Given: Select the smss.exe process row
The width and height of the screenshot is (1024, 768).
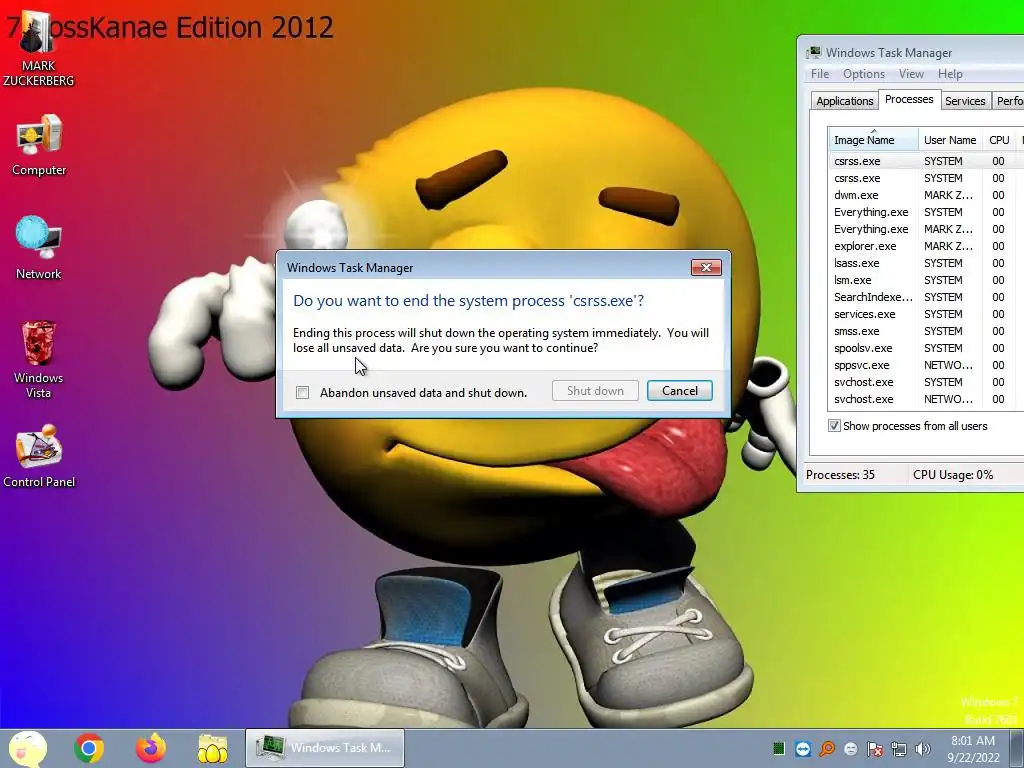Looking at the screenshot, I should [926, 330].
